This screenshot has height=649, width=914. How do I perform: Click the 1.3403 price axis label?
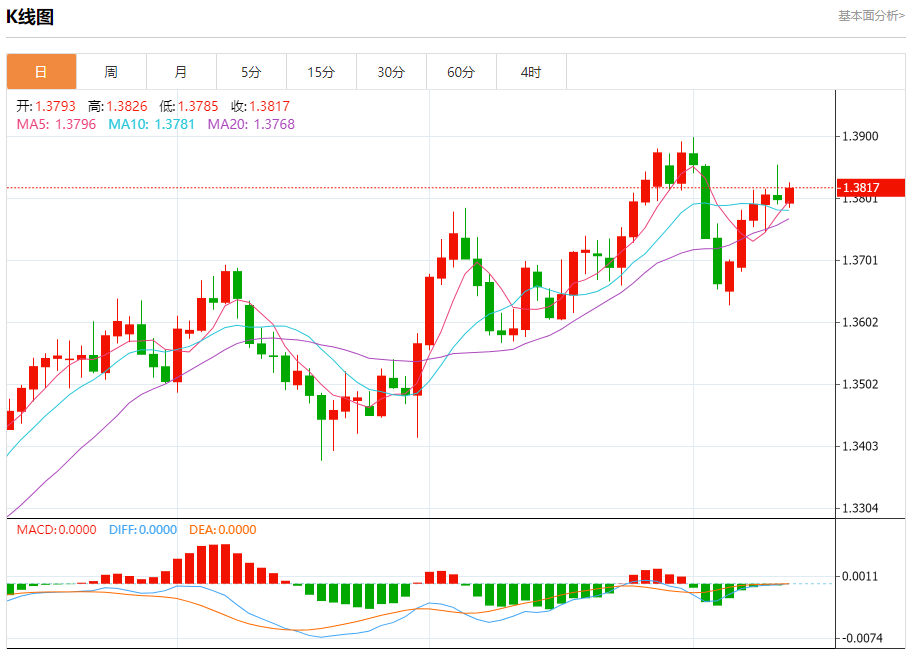(860, 446)
